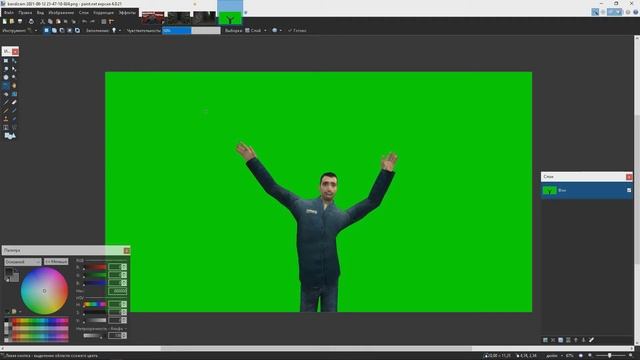
Task: Duplicate layer icon in Layers panel
Action: (561, 340)
